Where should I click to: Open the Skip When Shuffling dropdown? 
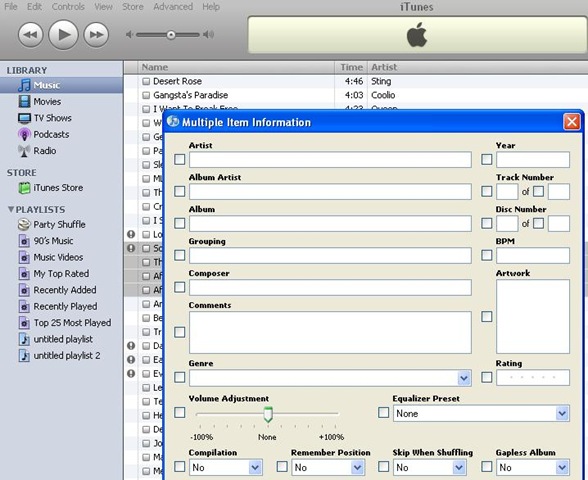(x=459, y=467)
